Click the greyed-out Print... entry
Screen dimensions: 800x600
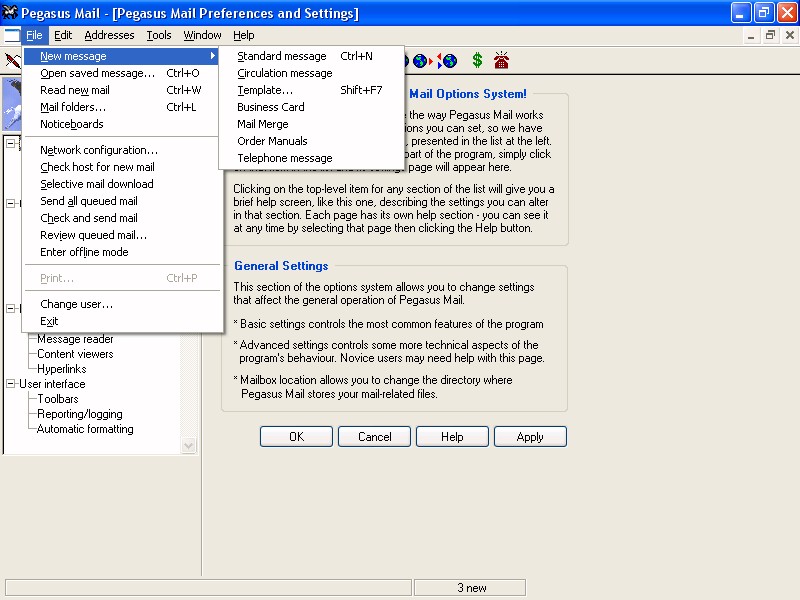coord(122,278)
